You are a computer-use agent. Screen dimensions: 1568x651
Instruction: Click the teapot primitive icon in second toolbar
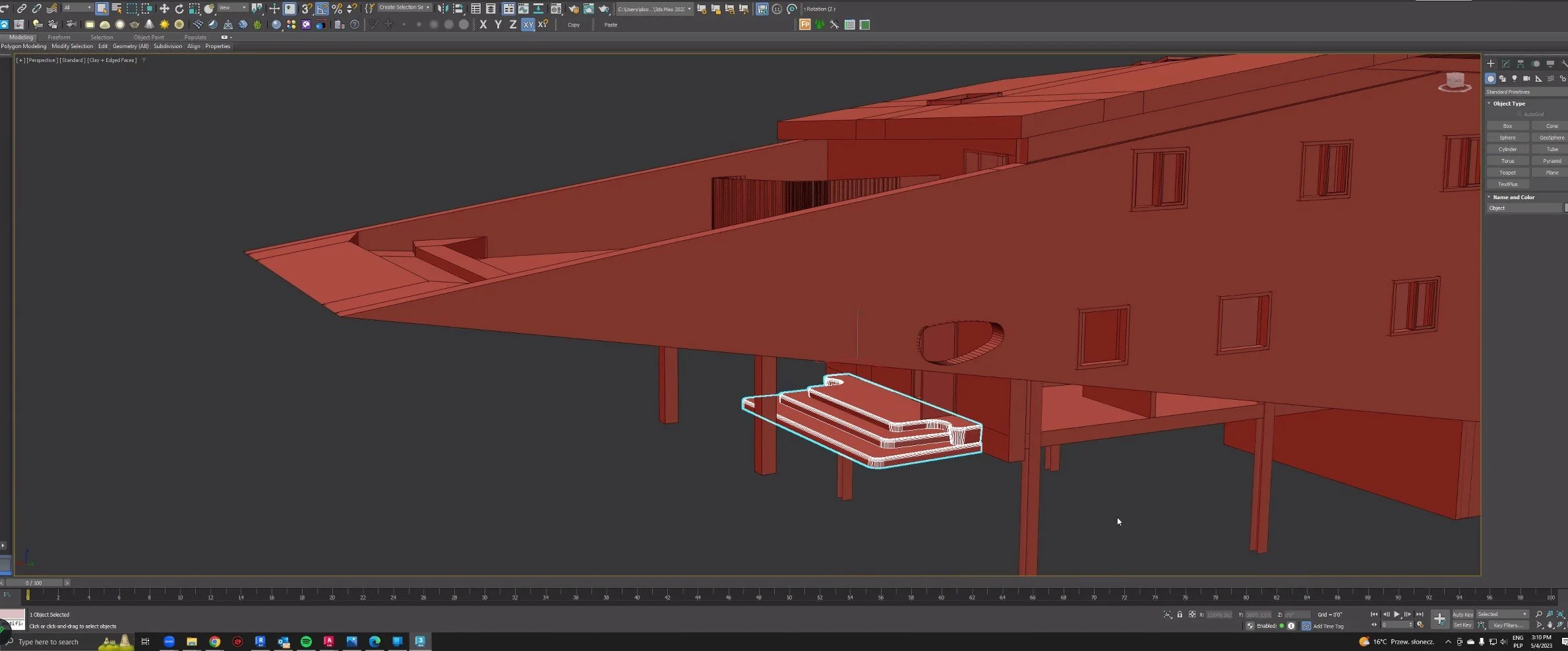pyautogui.click(x=135, y=24)
